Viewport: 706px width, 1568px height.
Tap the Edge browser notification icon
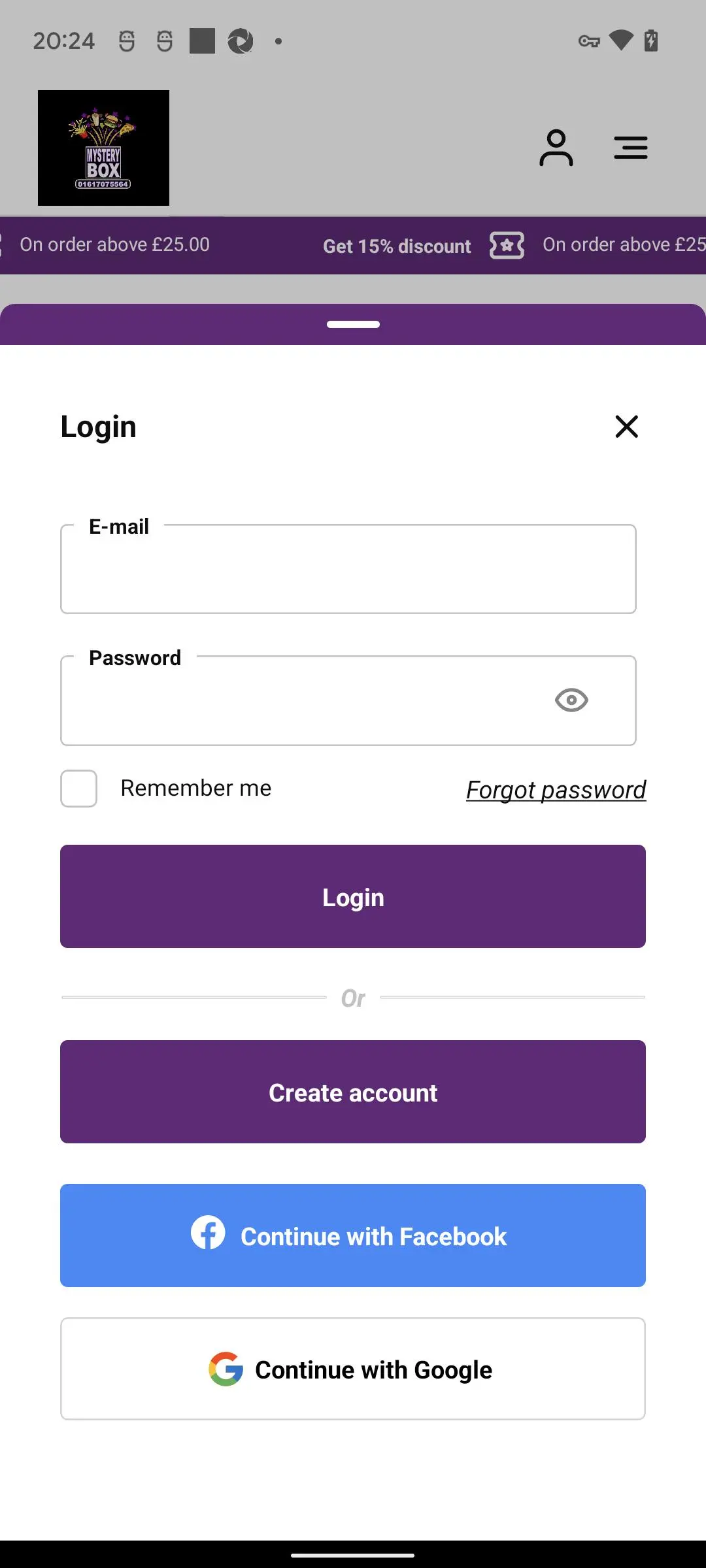pos(240,41)
